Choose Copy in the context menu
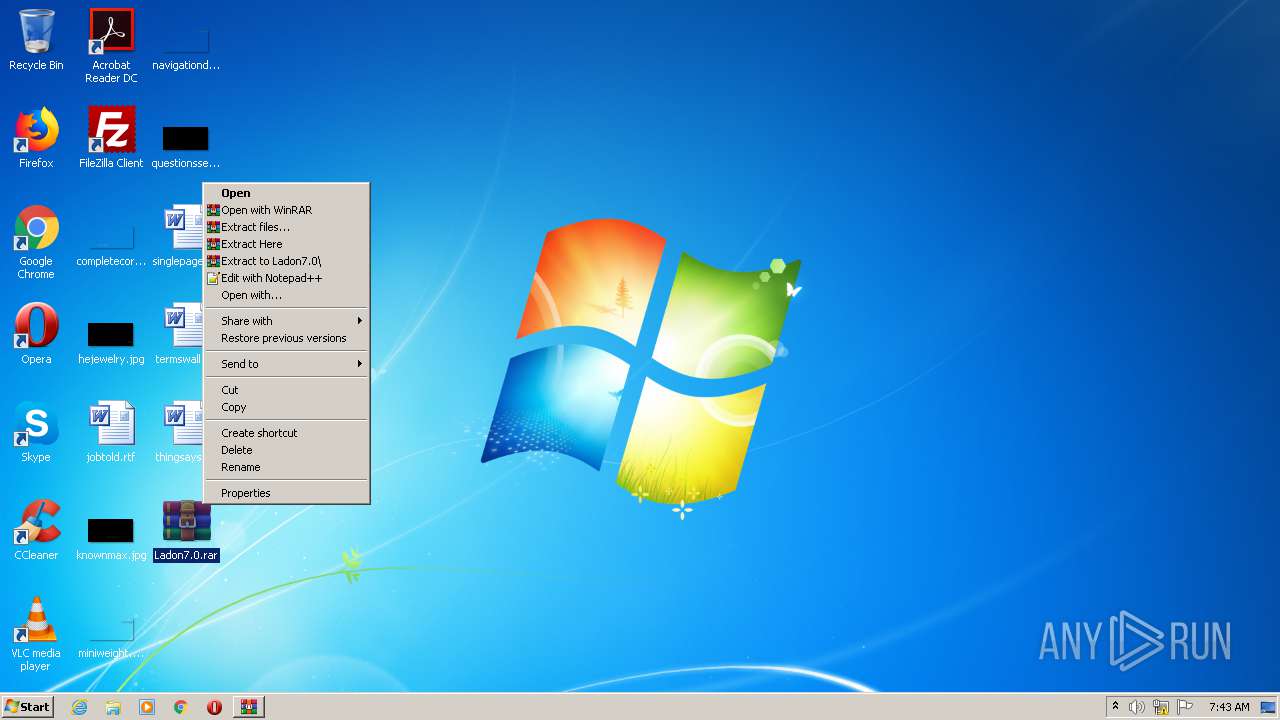 pos(287,407)
